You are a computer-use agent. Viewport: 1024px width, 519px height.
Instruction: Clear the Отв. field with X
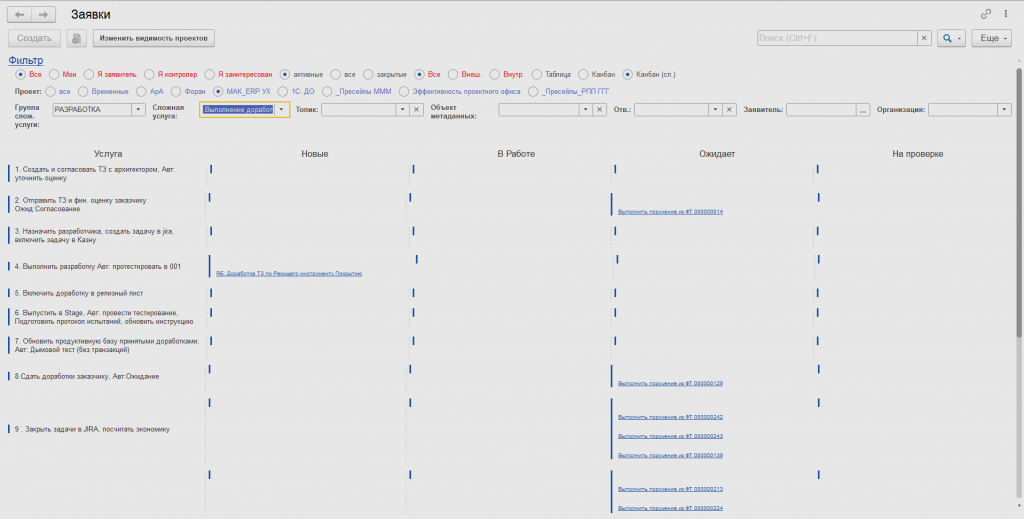point(729,110)
